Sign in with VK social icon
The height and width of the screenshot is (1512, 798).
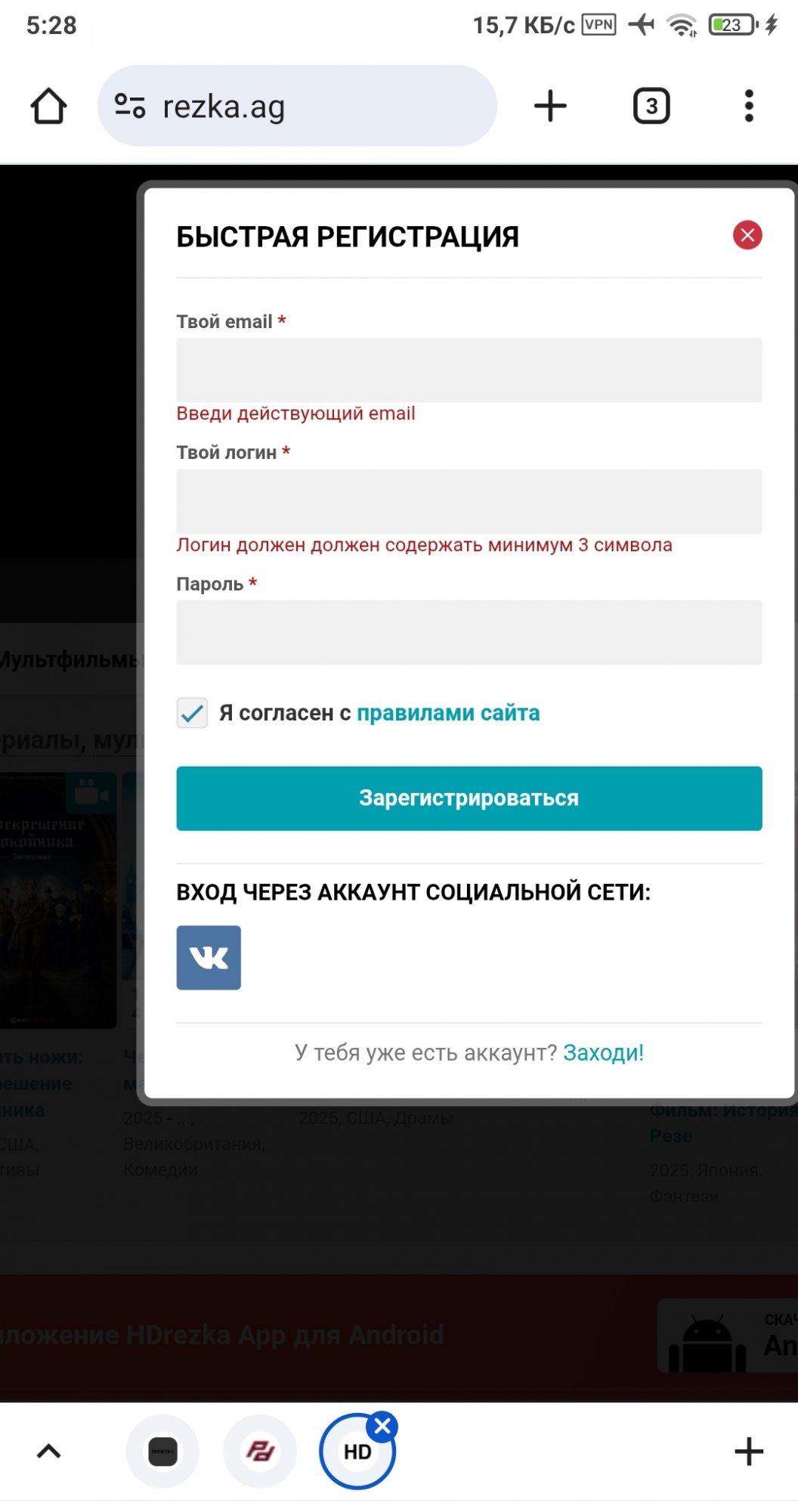[x=209, y=958]
